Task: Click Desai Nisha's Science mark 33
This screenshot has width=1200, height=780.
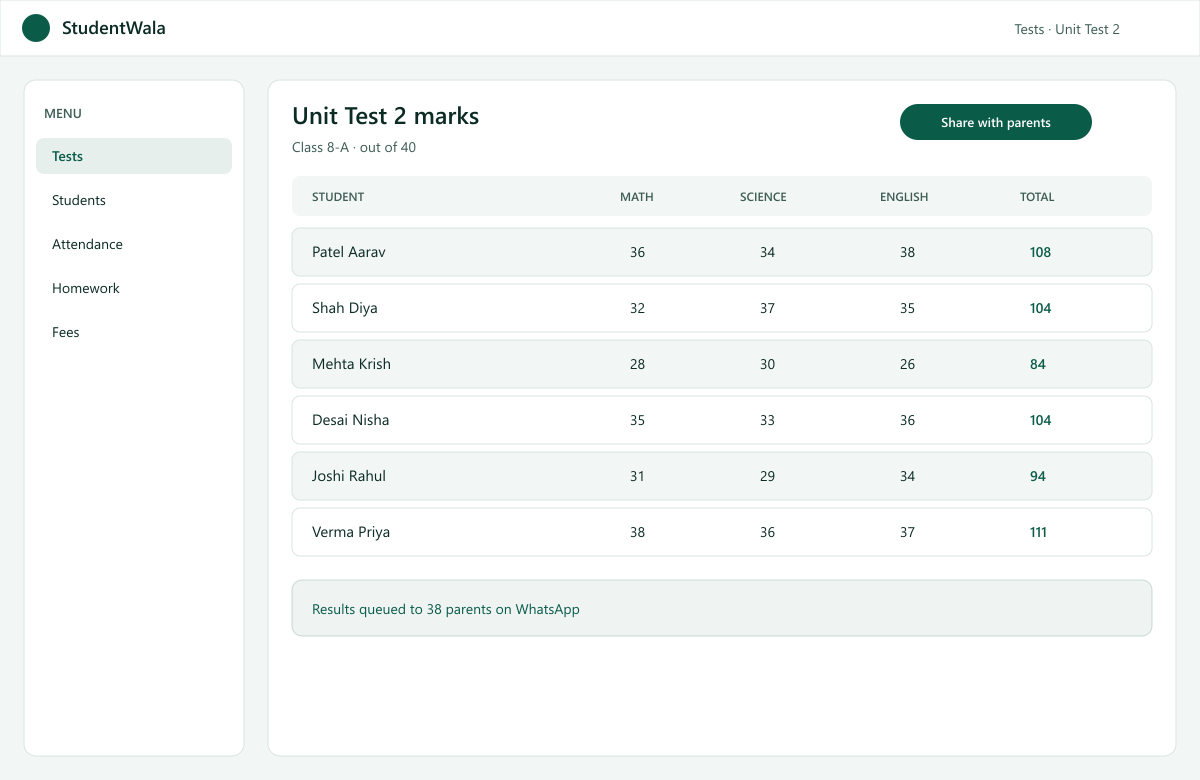Action: coord(767,420)
